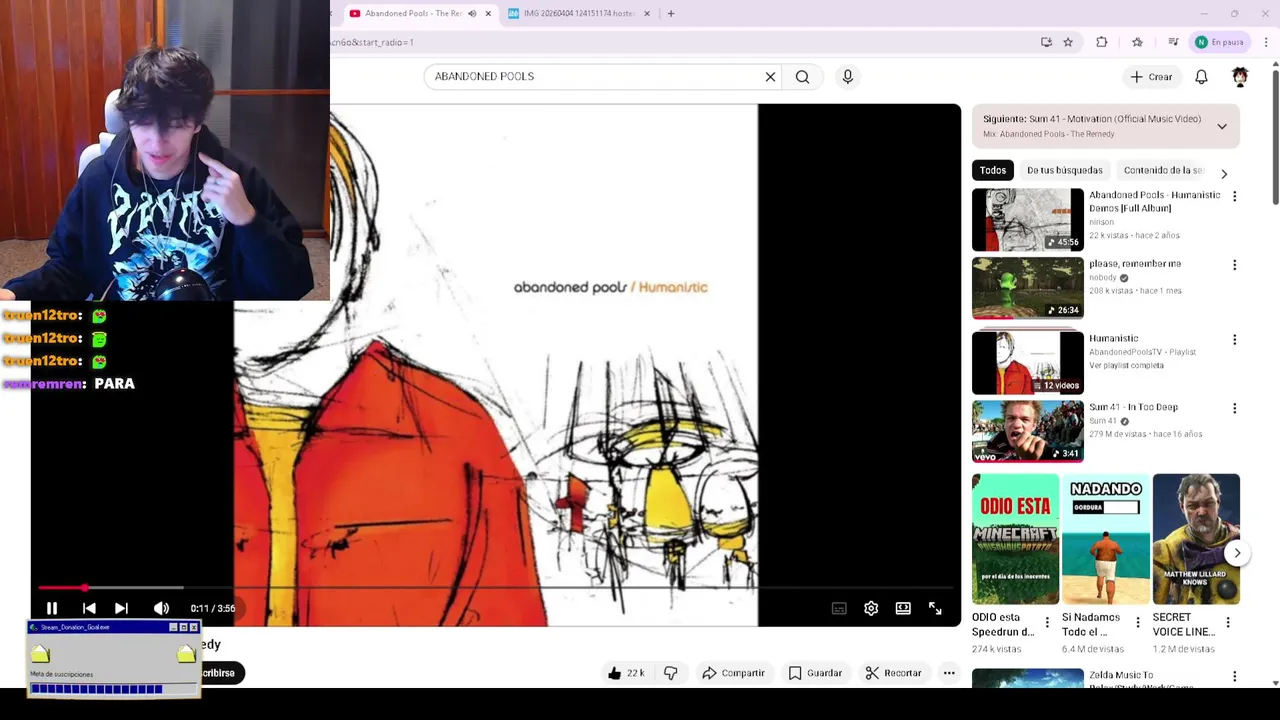Open the options menu for the Humanistic playlist
The height and width of the screenshot is (720, 1280).
pos(1234,340)
